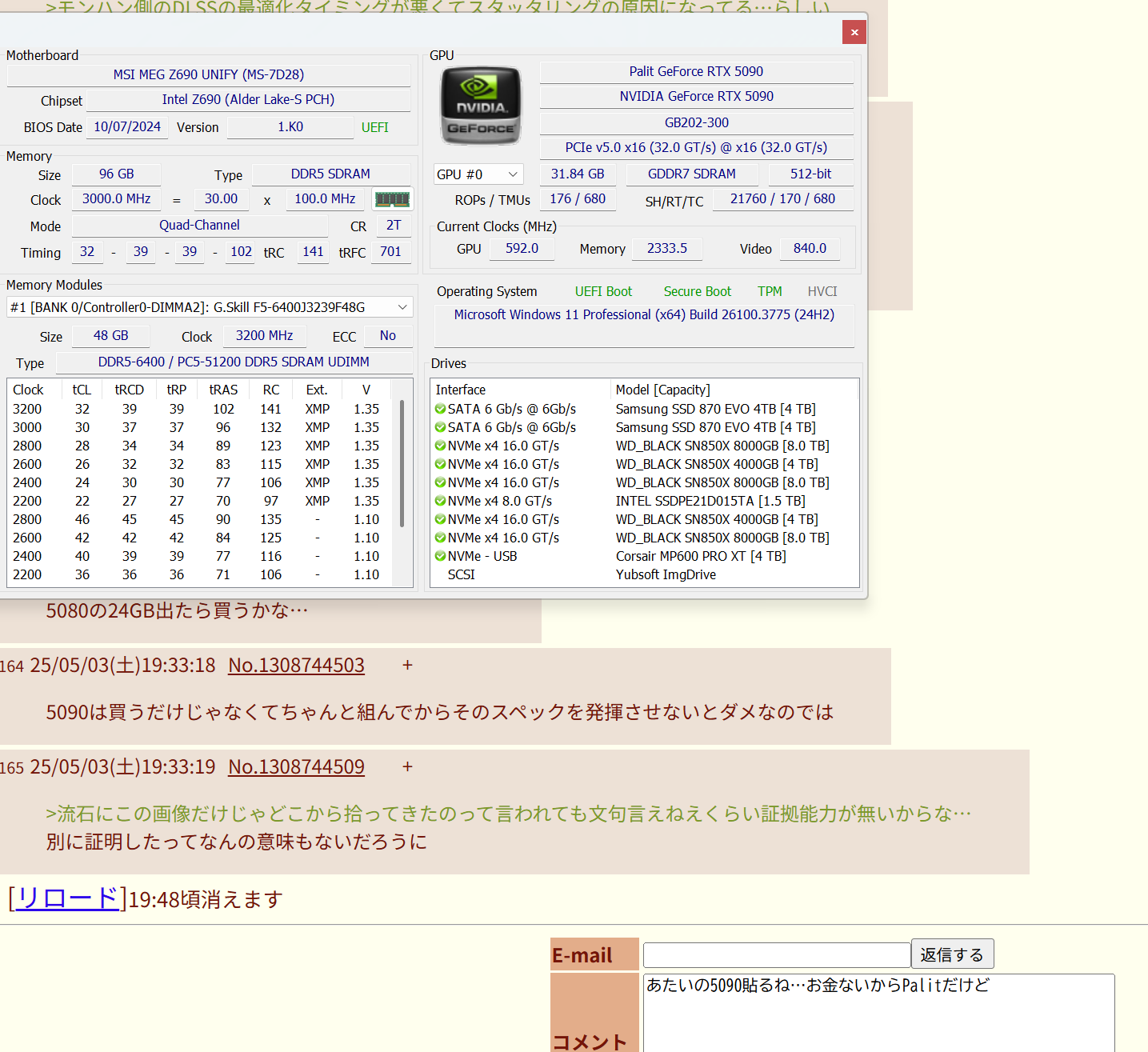Click the 返信する reply button
The image size is (1148, 1052).
click(x=952, y=954)
